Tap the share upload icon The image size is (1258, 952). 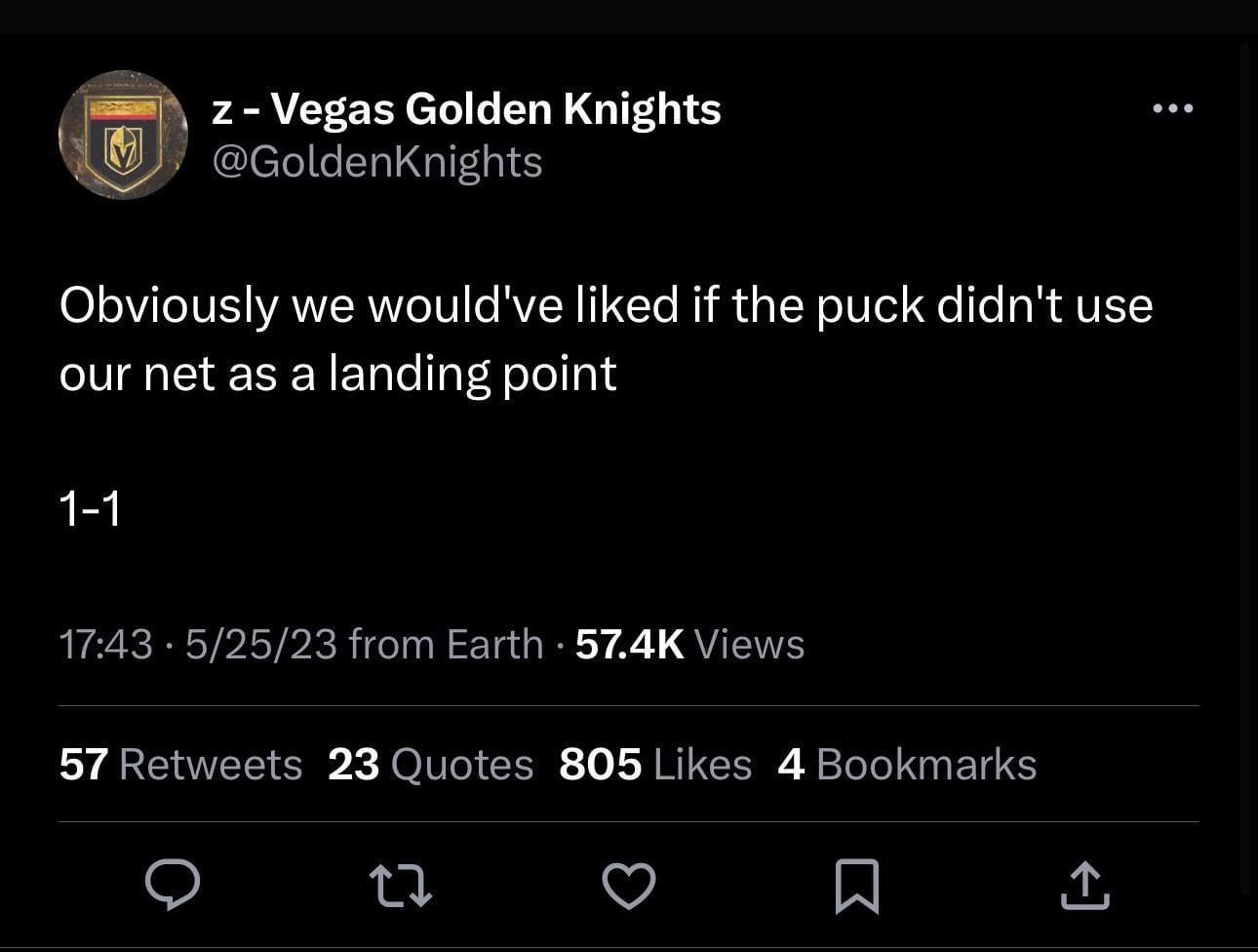pos(1084,885)
